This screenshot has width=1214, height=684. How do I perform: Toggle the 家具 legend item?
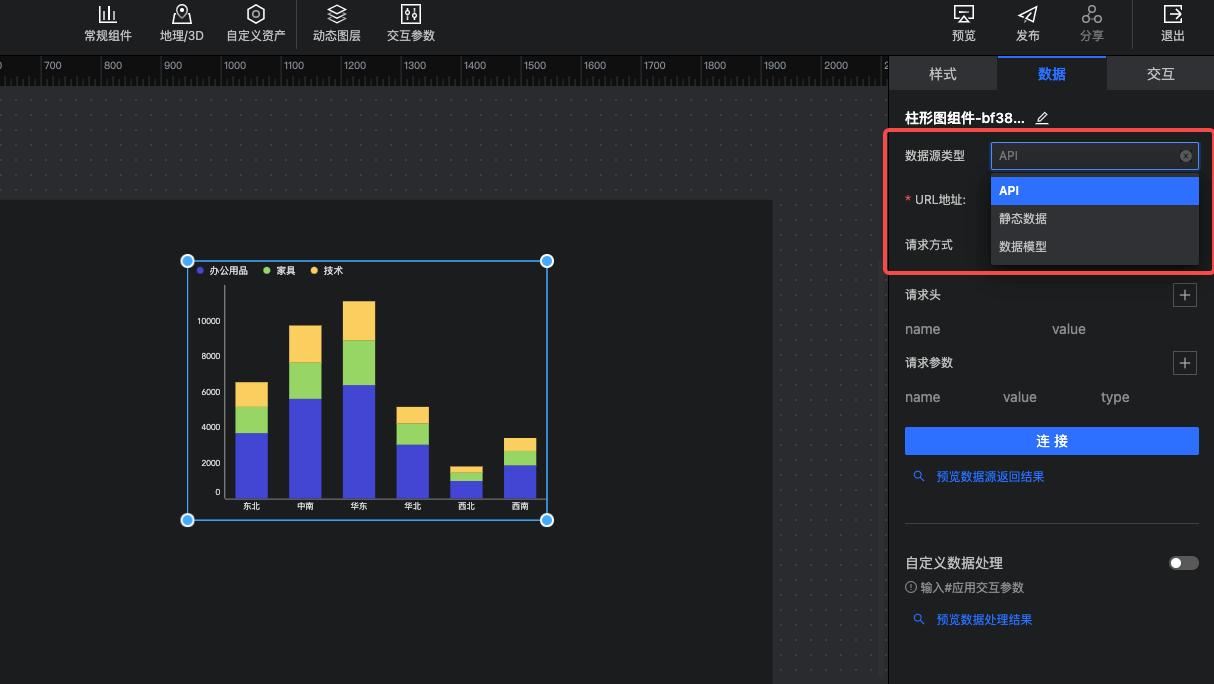coord(279,271)
